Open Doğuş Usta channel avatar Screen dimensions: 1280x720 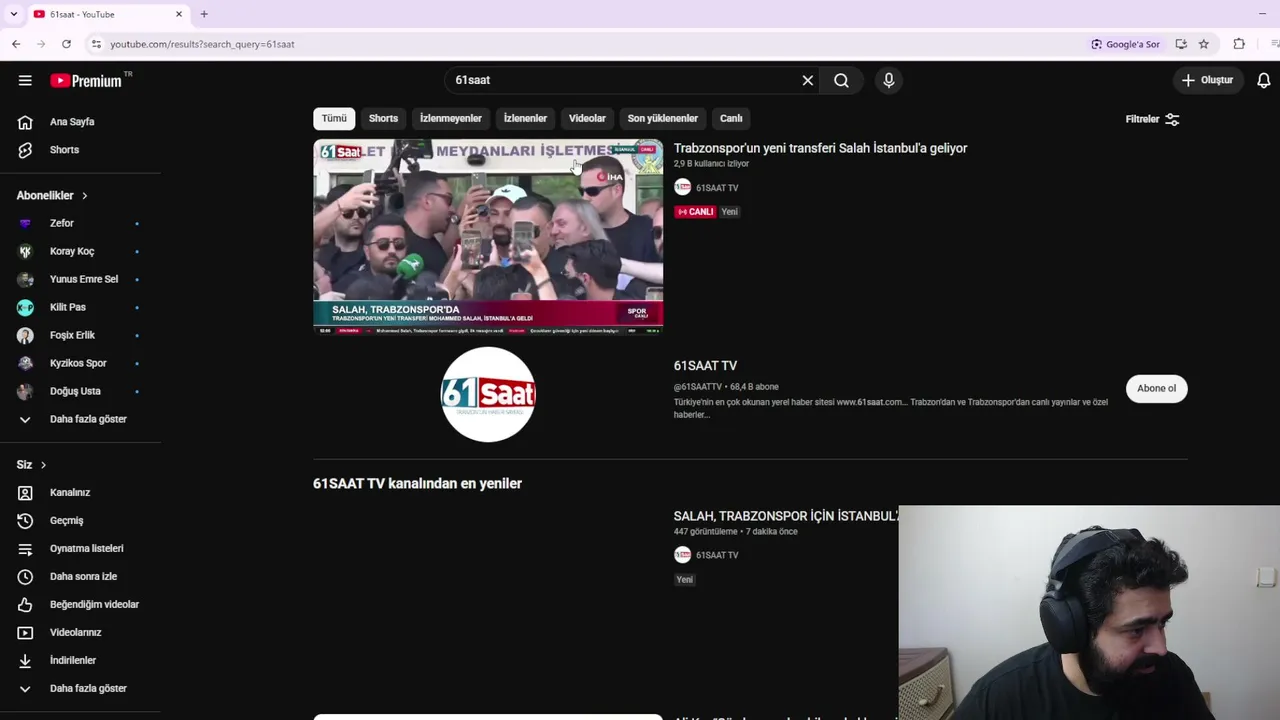click(25, 391)
